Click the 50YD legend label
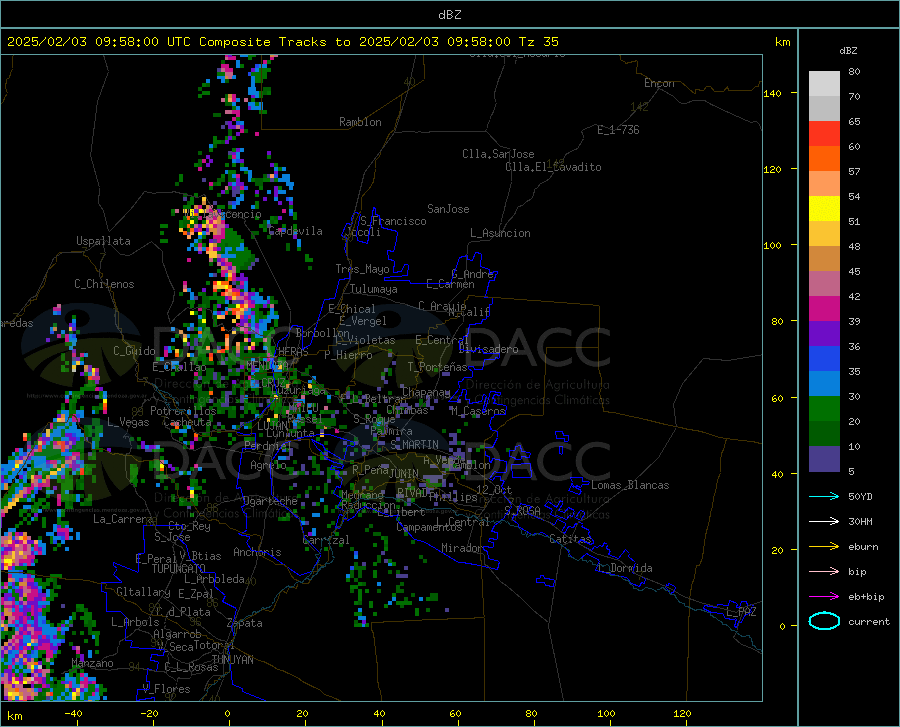 [860, 496]
